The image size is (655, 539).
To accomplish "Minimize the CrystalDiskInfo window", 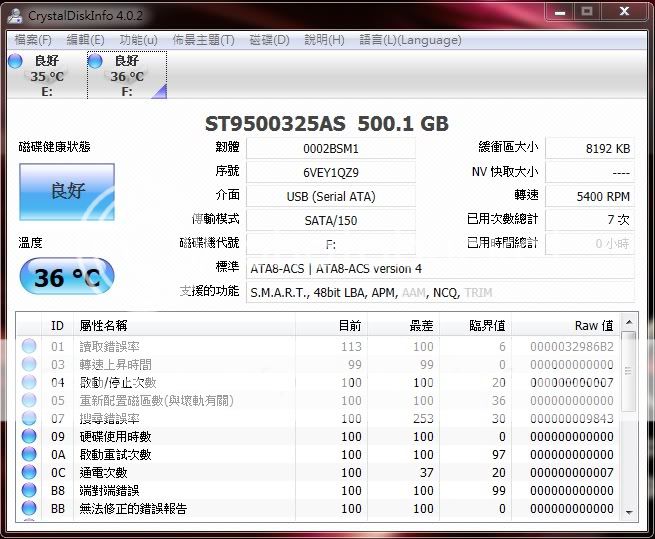I will pos(560,13).
